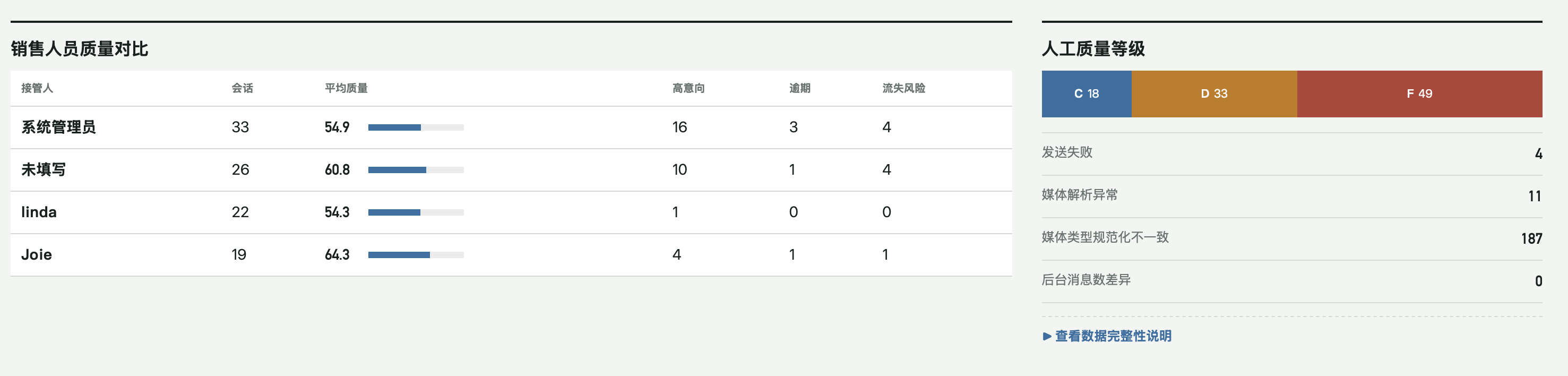Click the 逾期 column header
The width and height of the screenshot is (1568, 376).
pyautogui.click(x=800, y=88)
